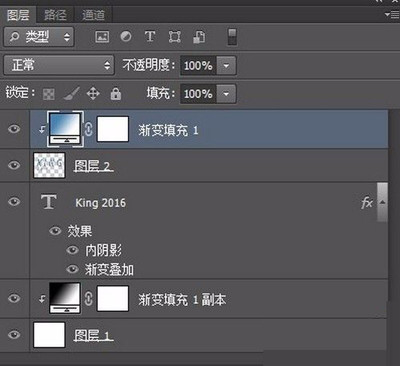
Task: Toggle visibility of 渐变叠加 effect
Action: click(72, 269)
